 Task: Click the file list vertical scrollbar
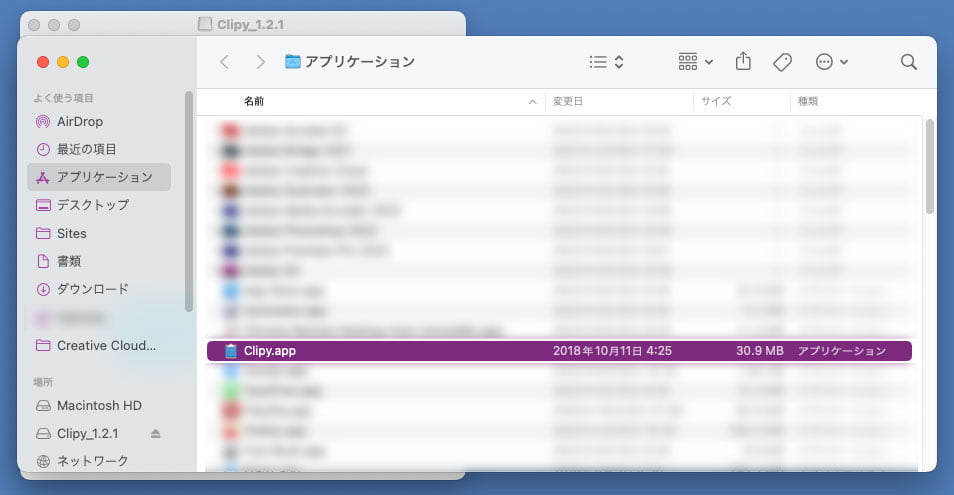tap(929, 165)
